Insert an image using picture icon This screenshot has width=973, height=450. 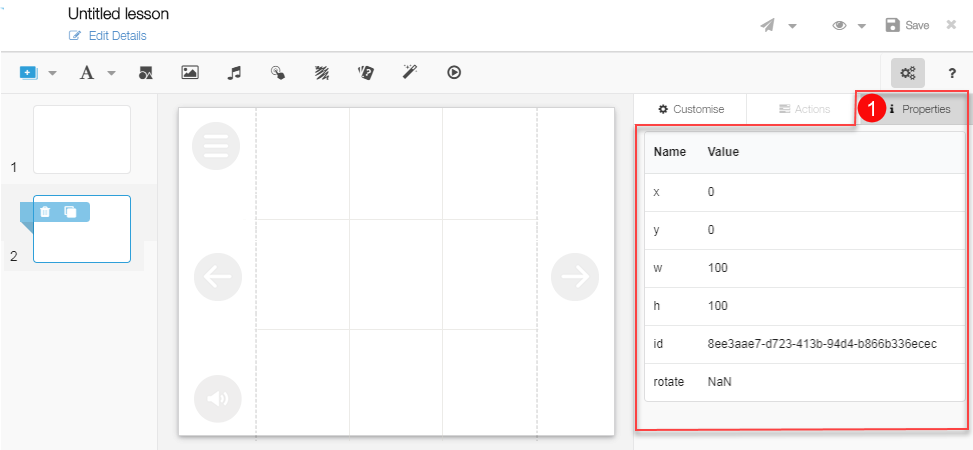coord(189,73)
